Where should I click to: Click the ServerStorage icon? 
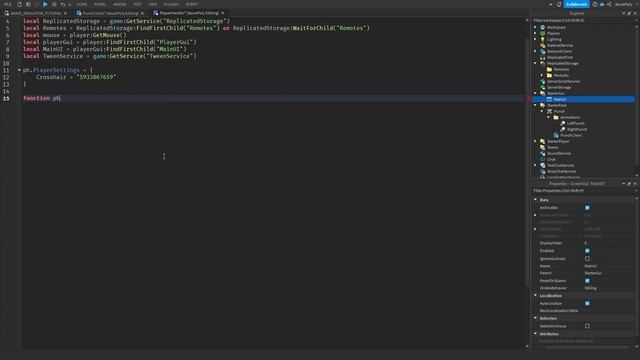coord(542,87)
